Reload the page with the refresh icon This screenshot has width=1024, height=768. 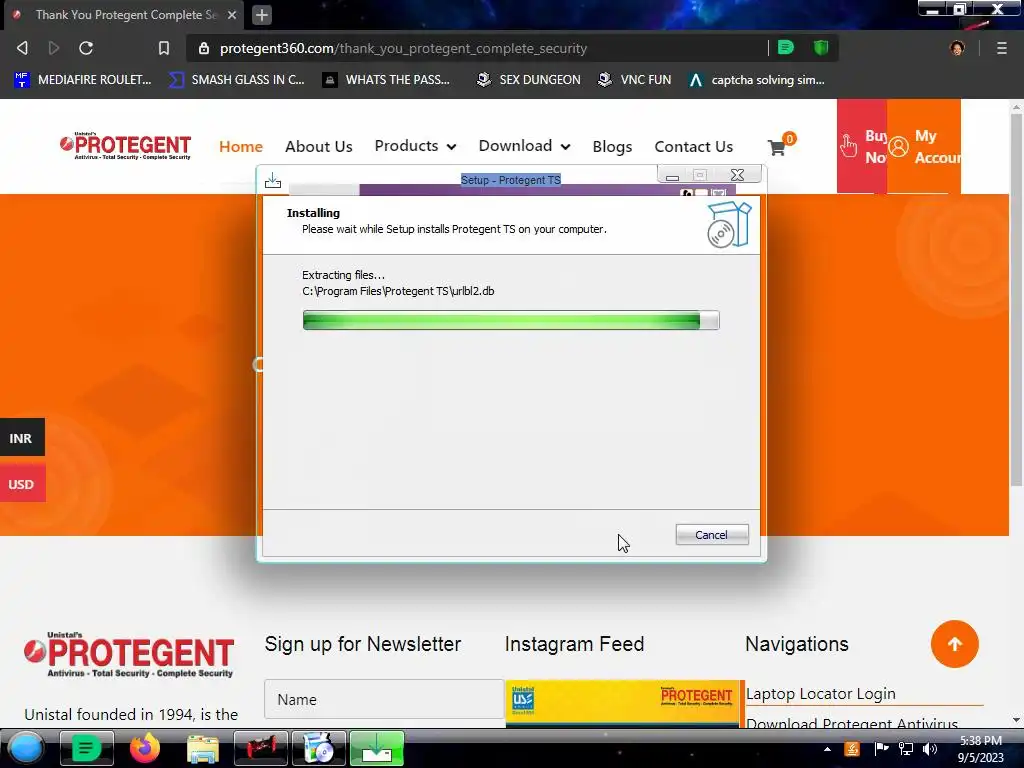86,48
